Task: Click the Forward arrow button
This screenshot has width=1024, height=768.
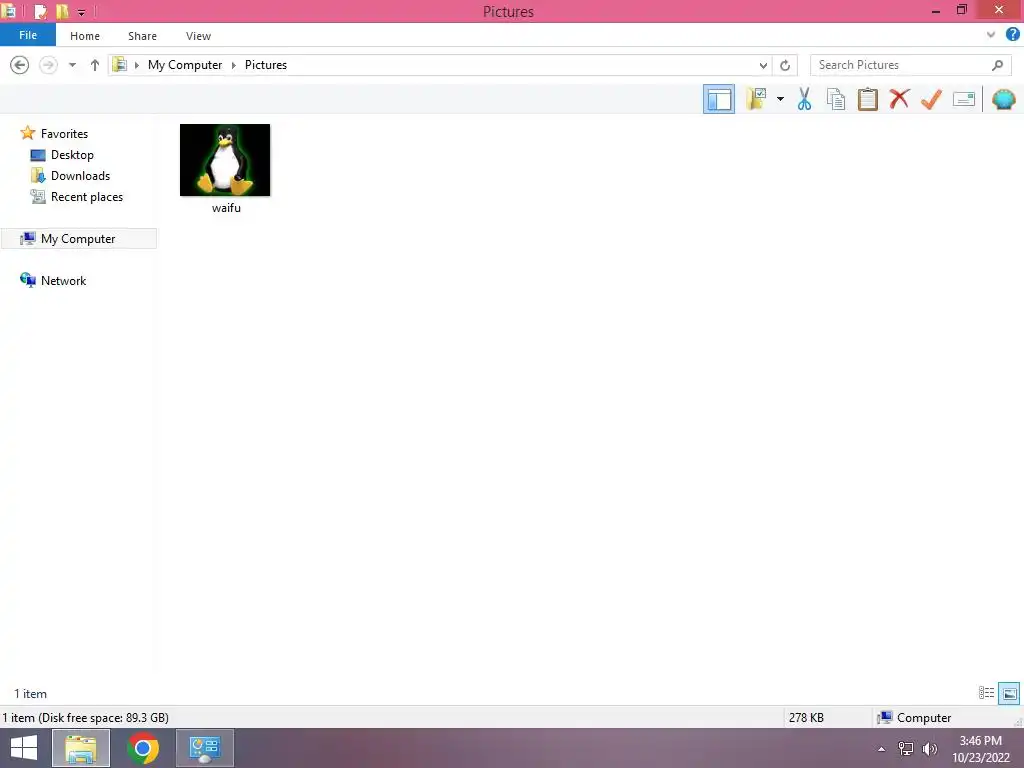Action: [x=48, y=65]
